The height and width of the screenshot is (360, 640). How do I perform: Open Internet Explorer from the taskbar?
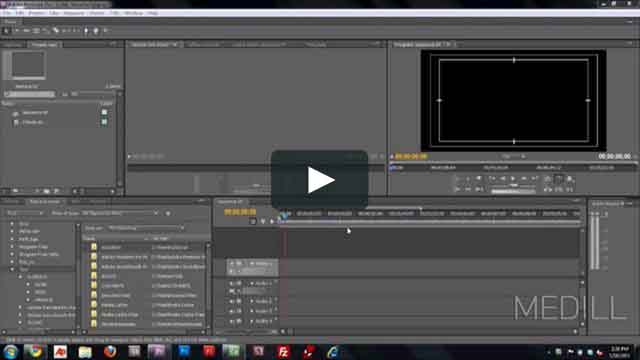point(333,351)
